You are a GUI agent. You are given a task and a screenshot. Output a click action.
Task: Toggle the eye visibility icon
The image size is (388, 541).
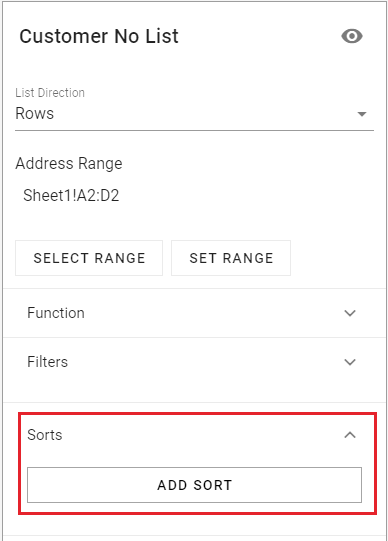351,36
